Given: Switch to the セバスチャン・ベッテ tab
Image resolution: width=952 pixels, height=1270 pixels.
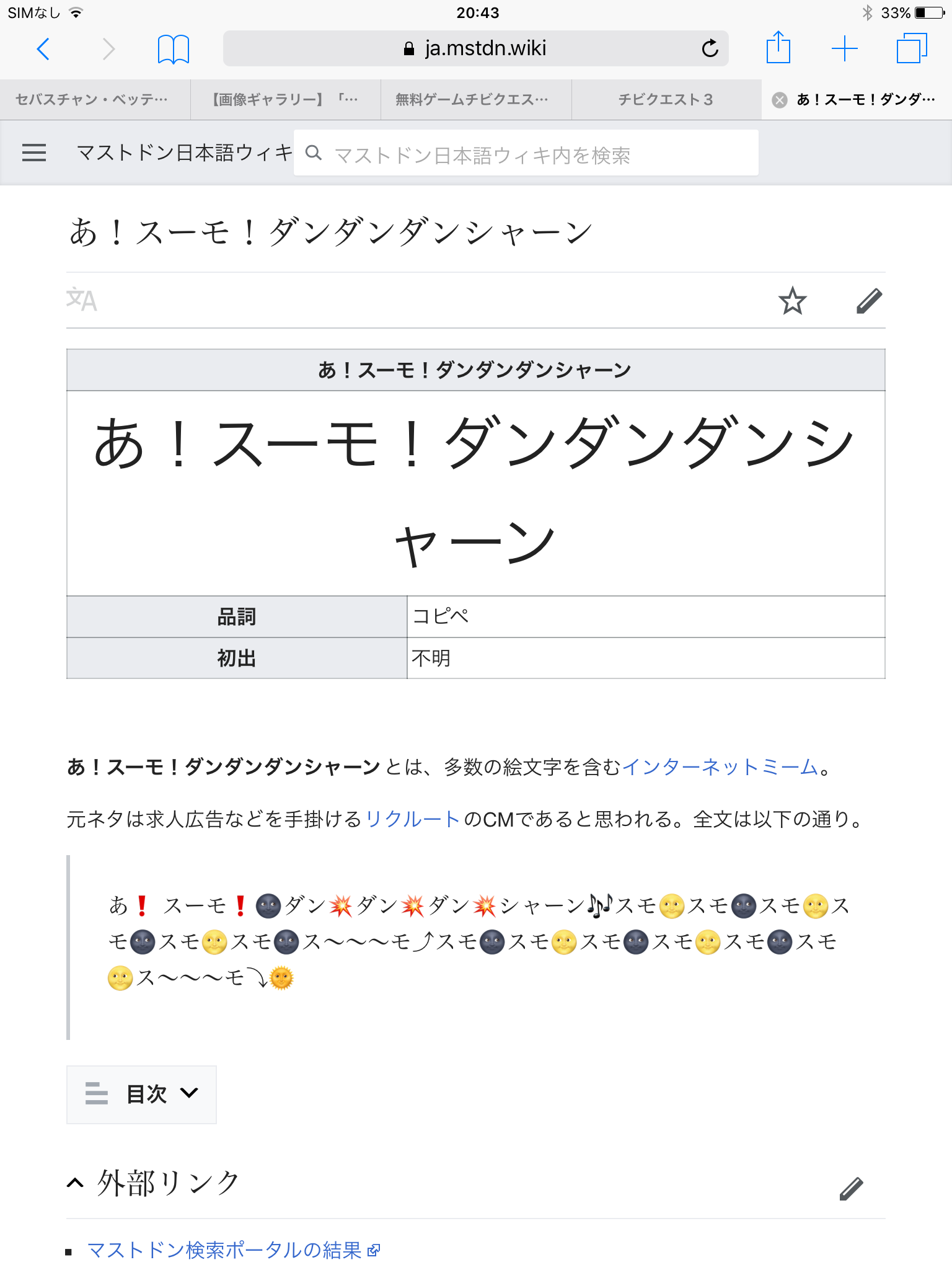Looking at the screenshot, I should point(92,99).
